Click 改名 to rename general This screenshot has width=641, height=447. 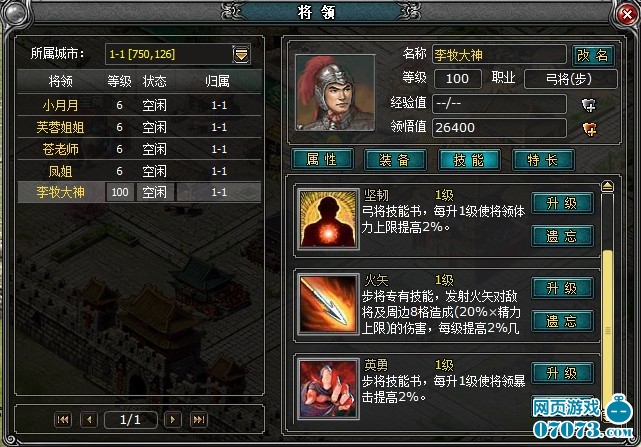(593, 55)
